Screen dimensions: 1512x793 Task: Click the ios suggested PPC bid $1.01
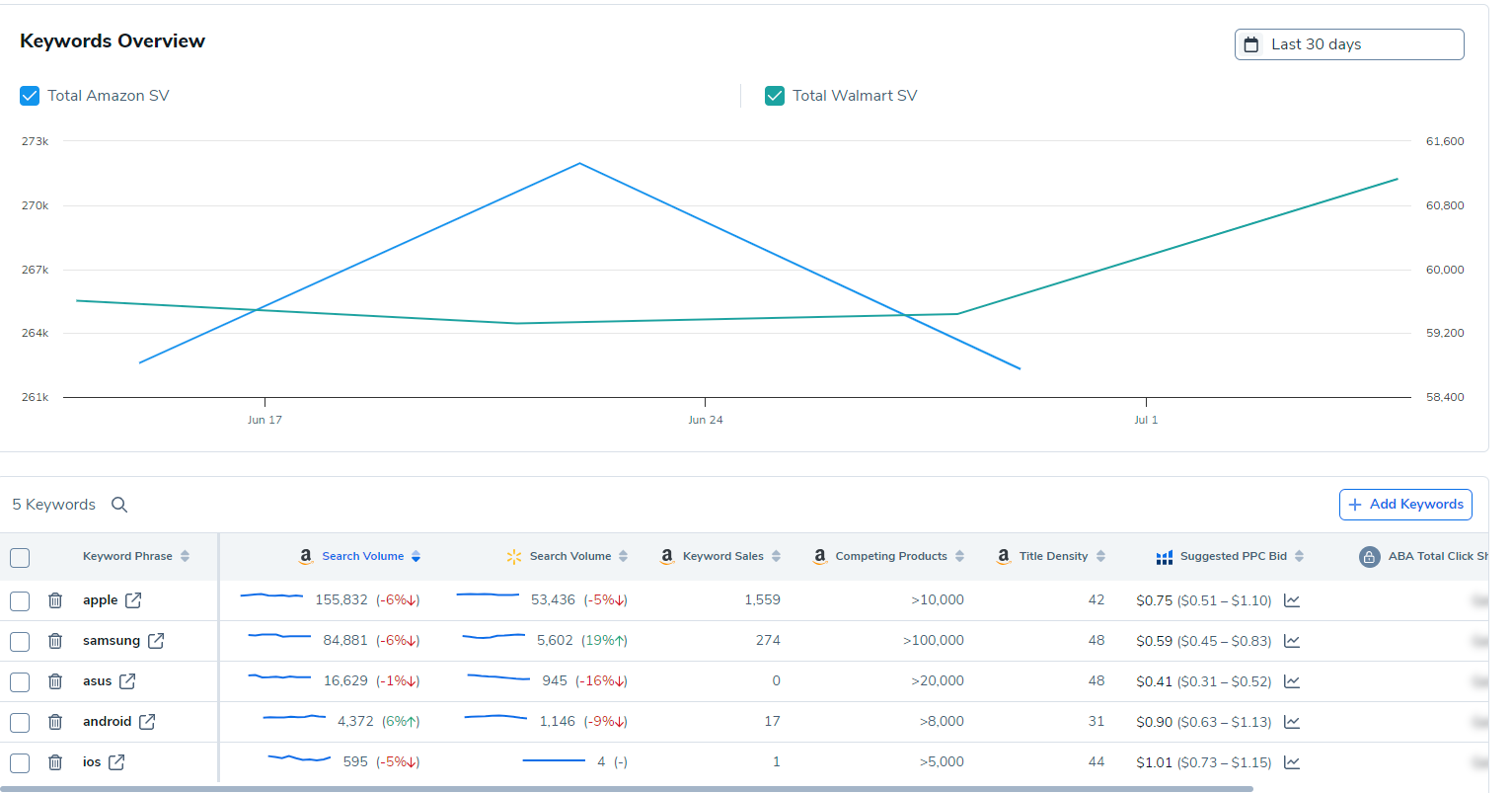(x=1154, y=762)
